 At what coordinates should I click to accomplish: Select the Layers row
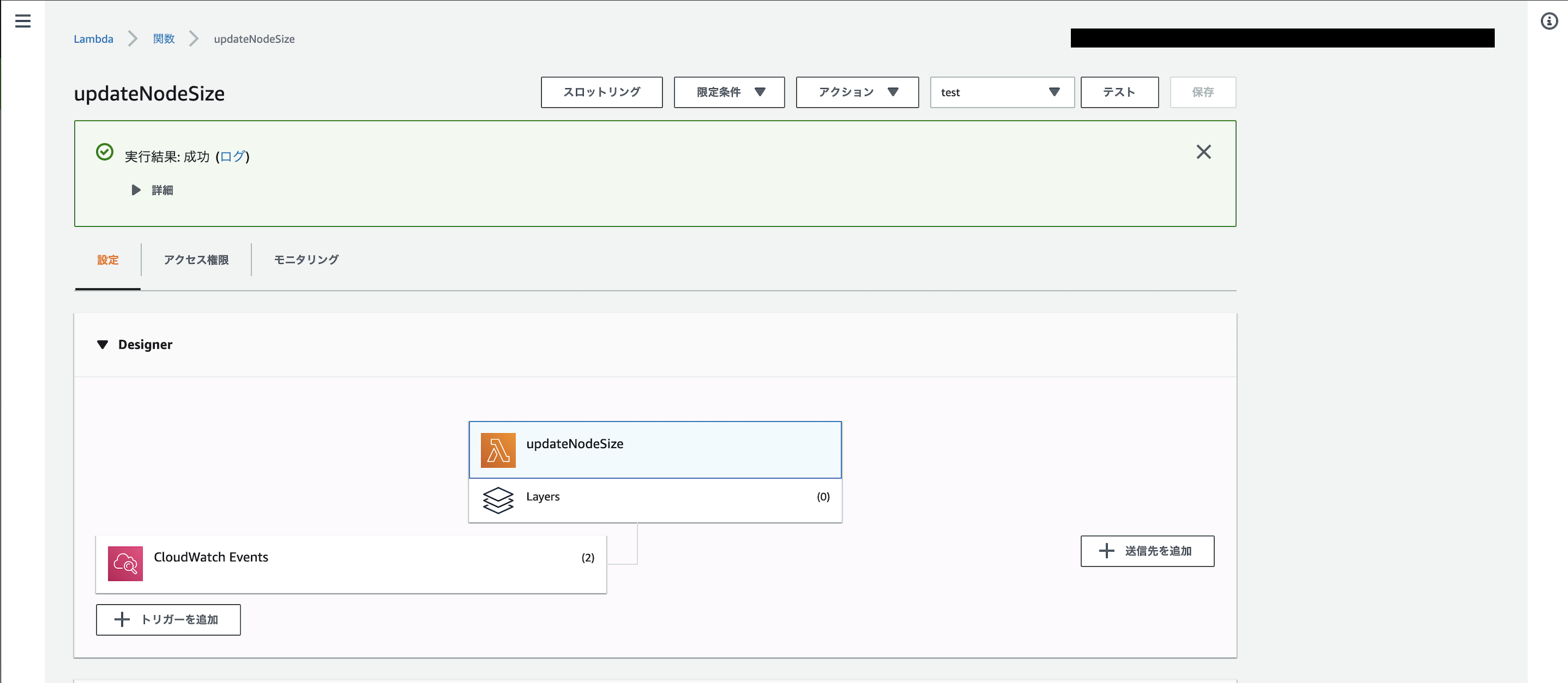[655, 501]
